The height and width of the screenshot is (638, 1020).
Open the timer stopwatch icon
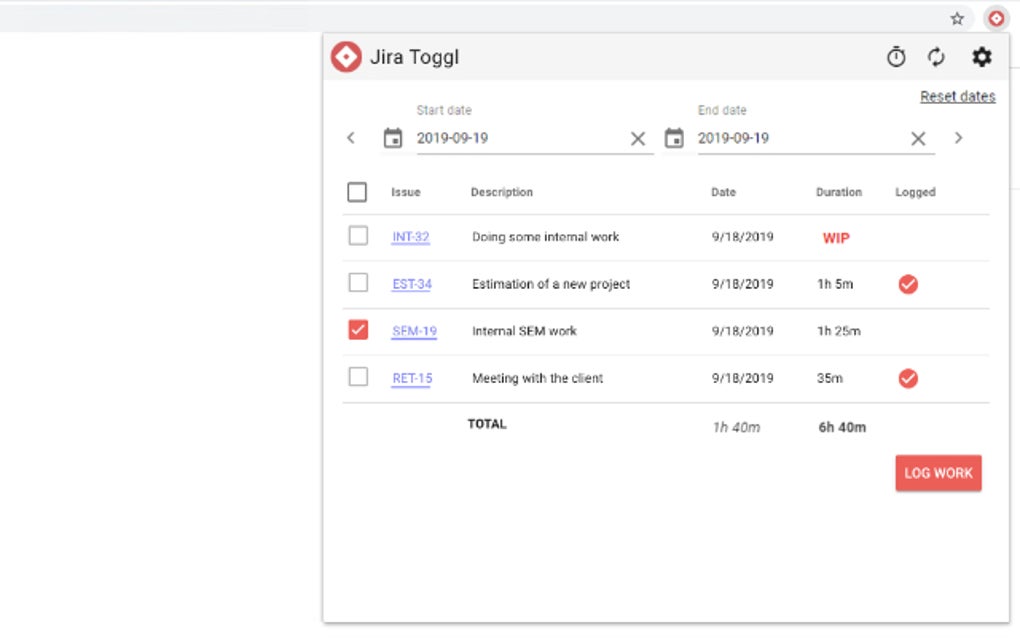pos(896,58)
